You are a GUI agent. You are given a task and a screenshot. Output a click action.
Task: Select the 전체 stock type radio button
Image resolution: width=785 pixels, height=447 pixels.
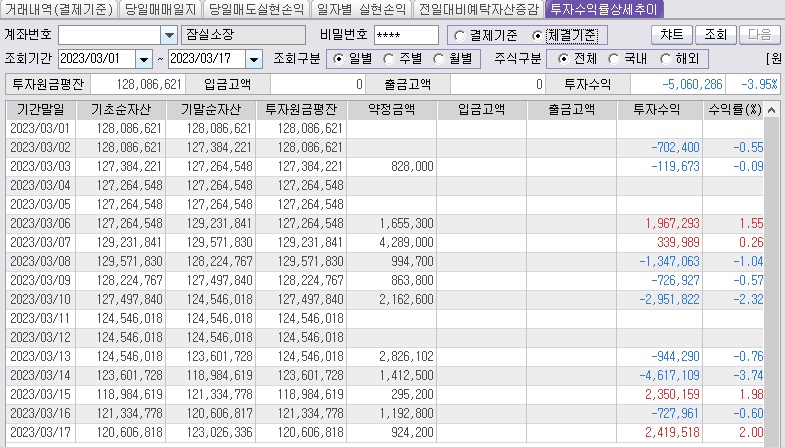(x=563, y=59)
